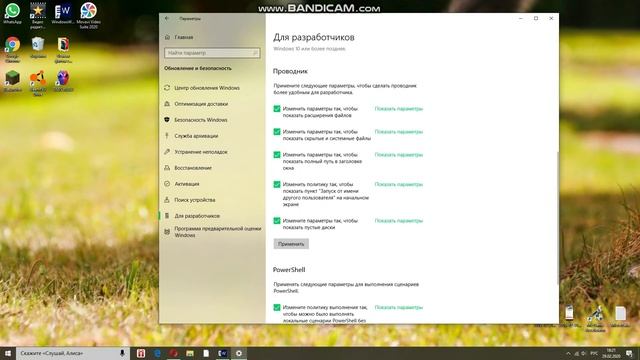Open the Windows Start menu
640x360 pixels.
8,353
